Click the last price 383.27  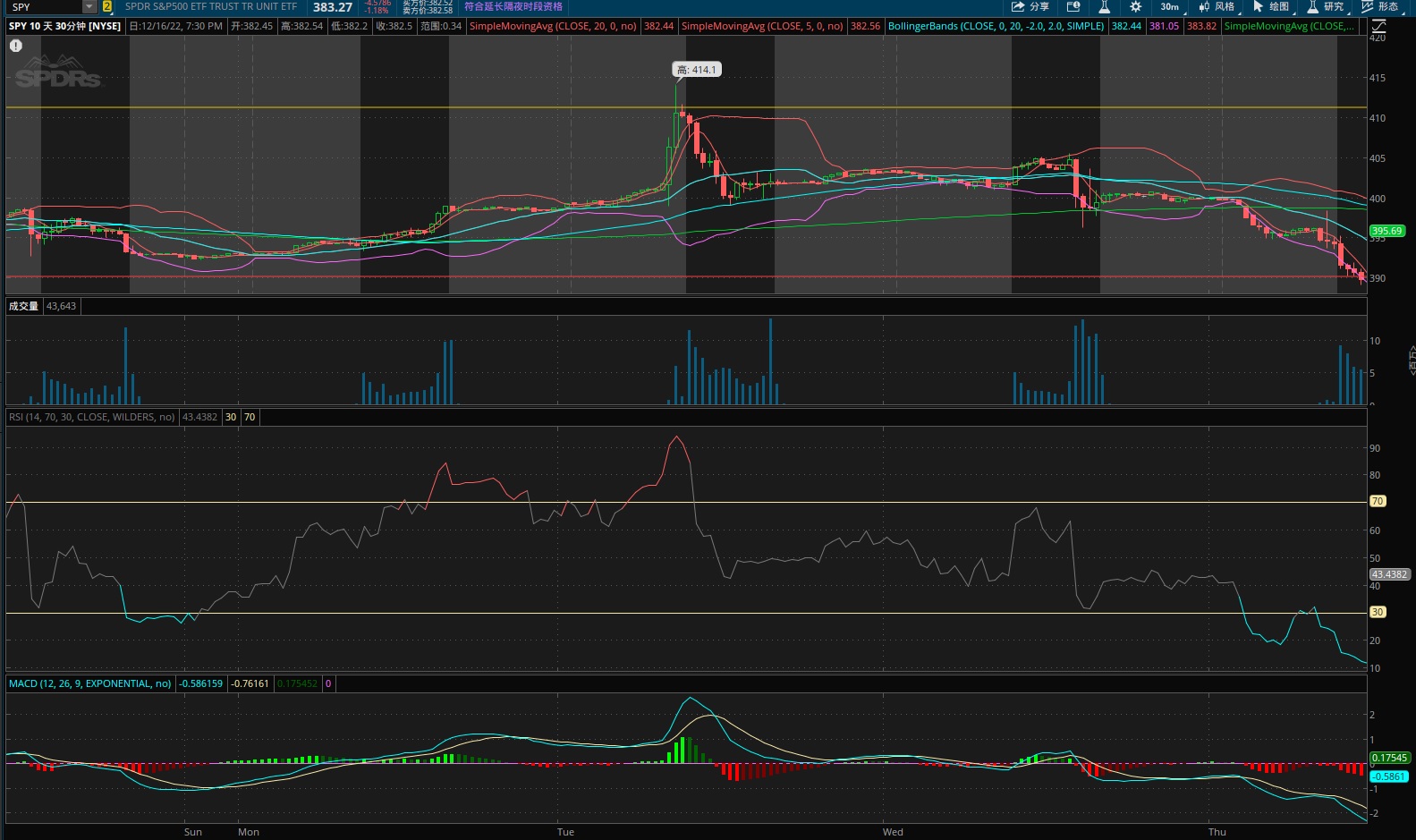click(x=332, y=7)
